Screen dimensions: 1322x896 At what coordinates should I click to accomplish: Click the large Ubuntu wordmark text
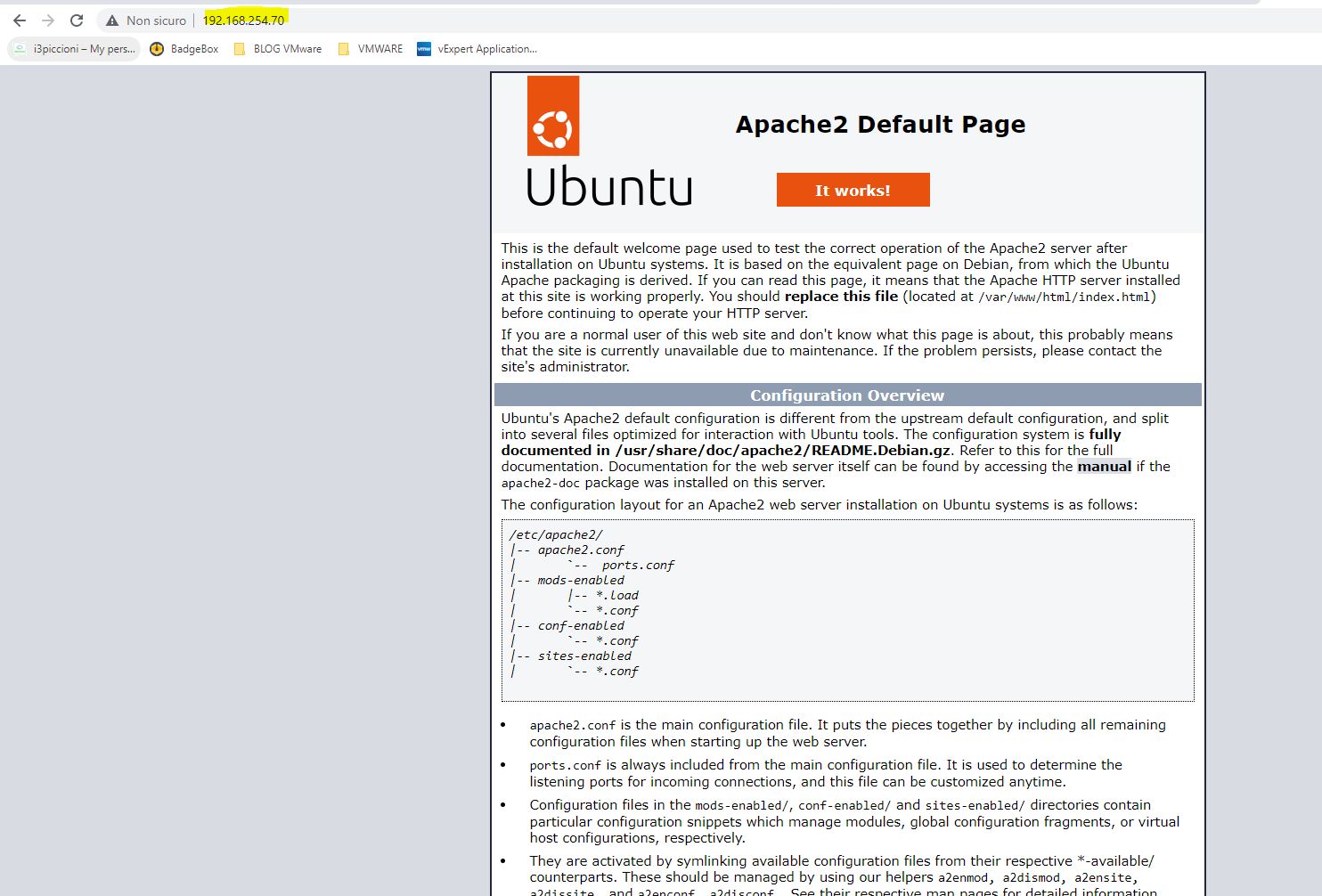pos(609,187)
